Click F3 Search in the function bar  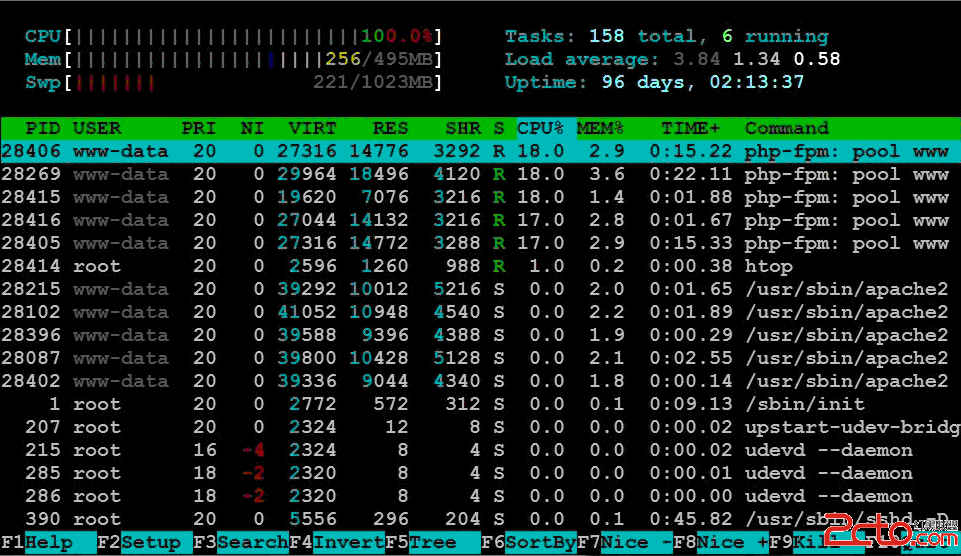241,542
